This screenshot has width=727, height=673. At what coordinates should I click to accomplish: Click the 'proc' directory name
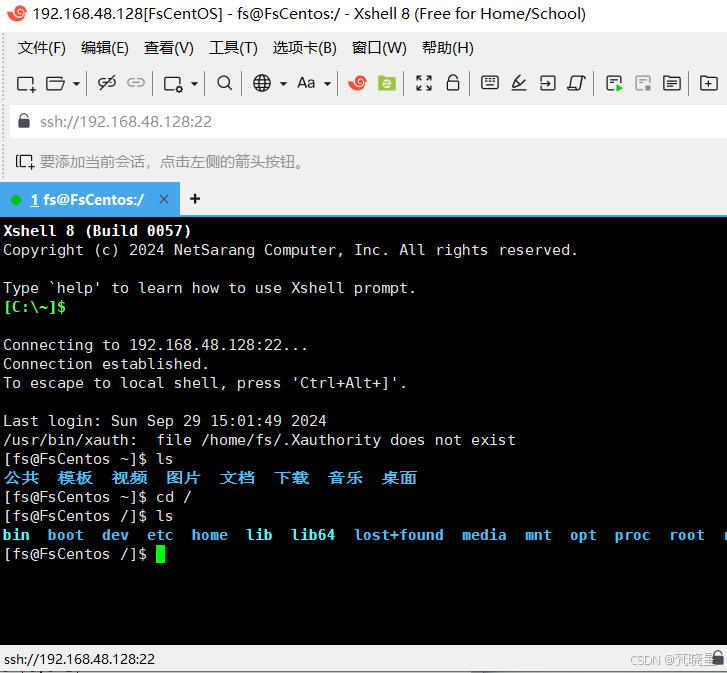632,535
